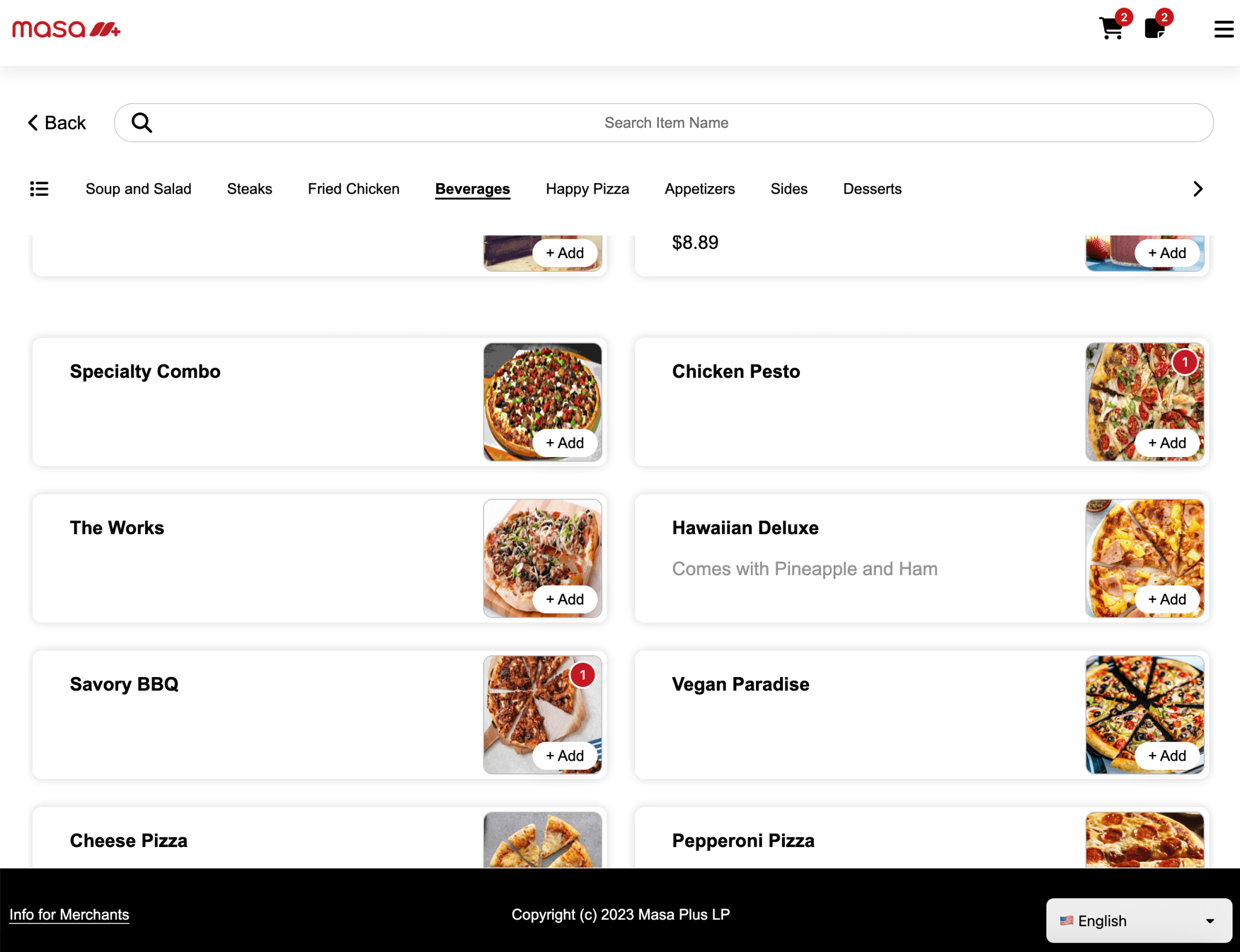Open The Works pizza thumbnail

(x=542, y=558)
